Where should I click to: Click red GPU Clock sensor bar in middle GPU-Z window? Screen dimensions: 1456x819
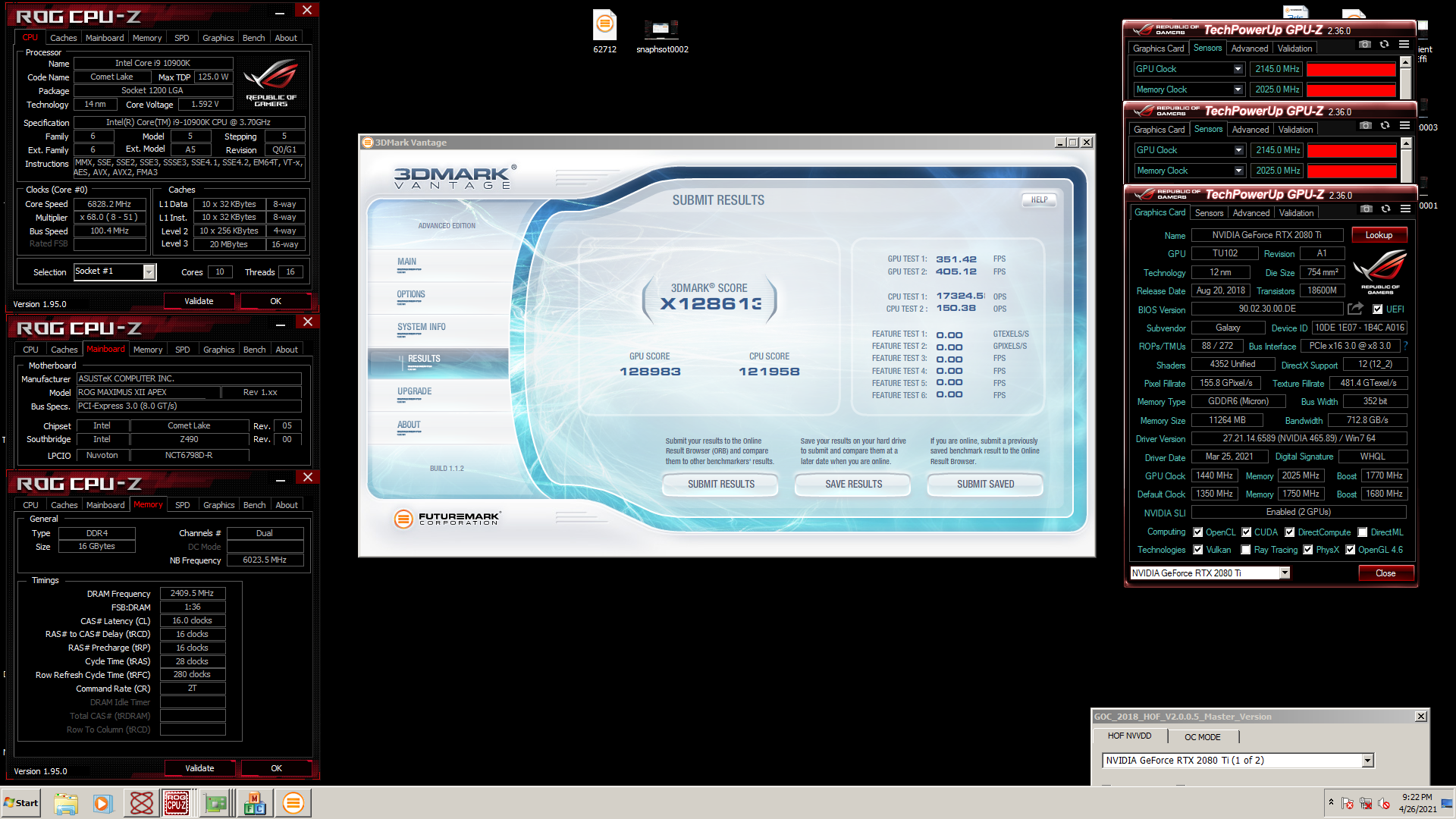pyautogui.click(x=1352, y=150)
